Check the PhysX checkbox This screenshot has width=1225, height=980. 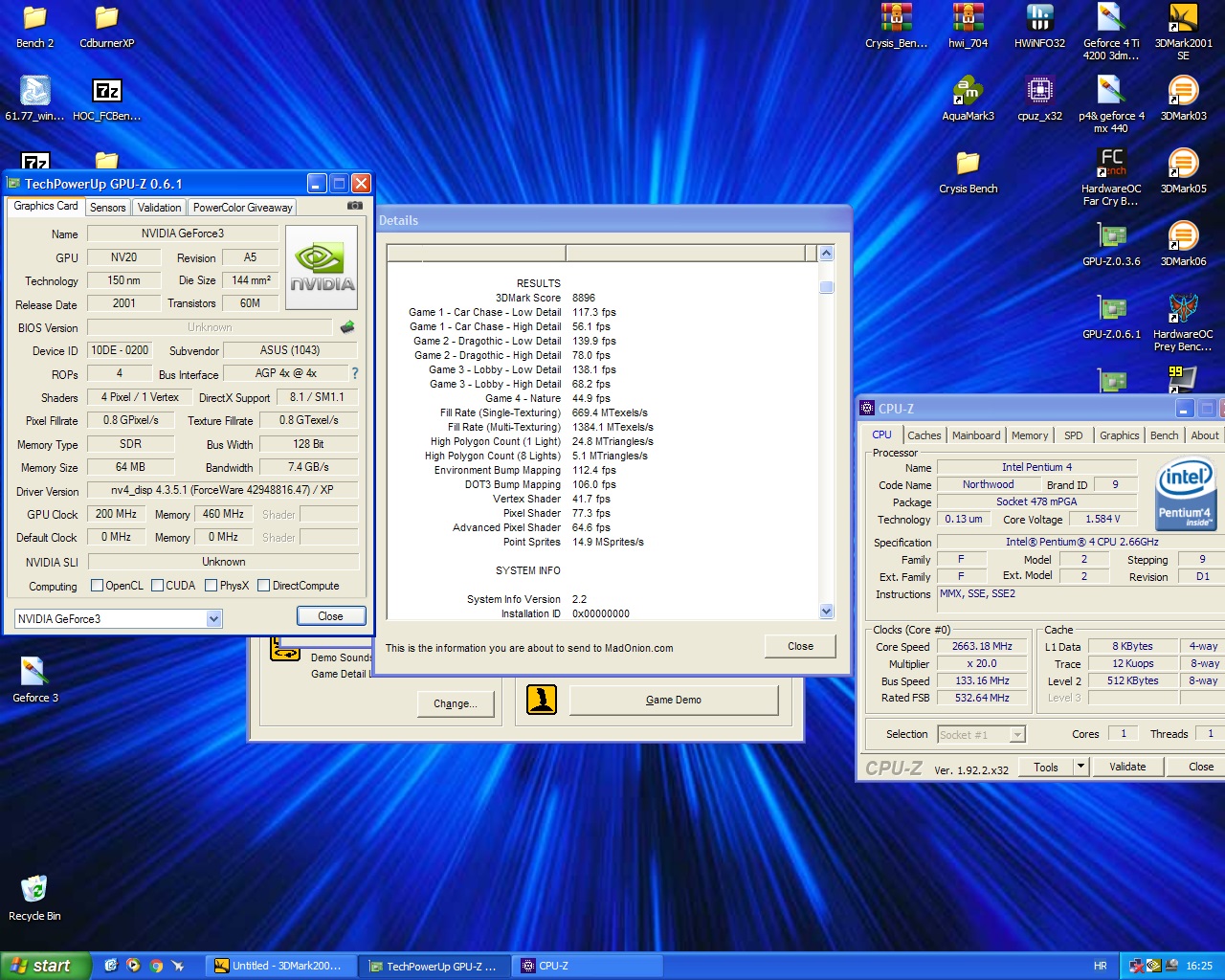tap(212, 586)
